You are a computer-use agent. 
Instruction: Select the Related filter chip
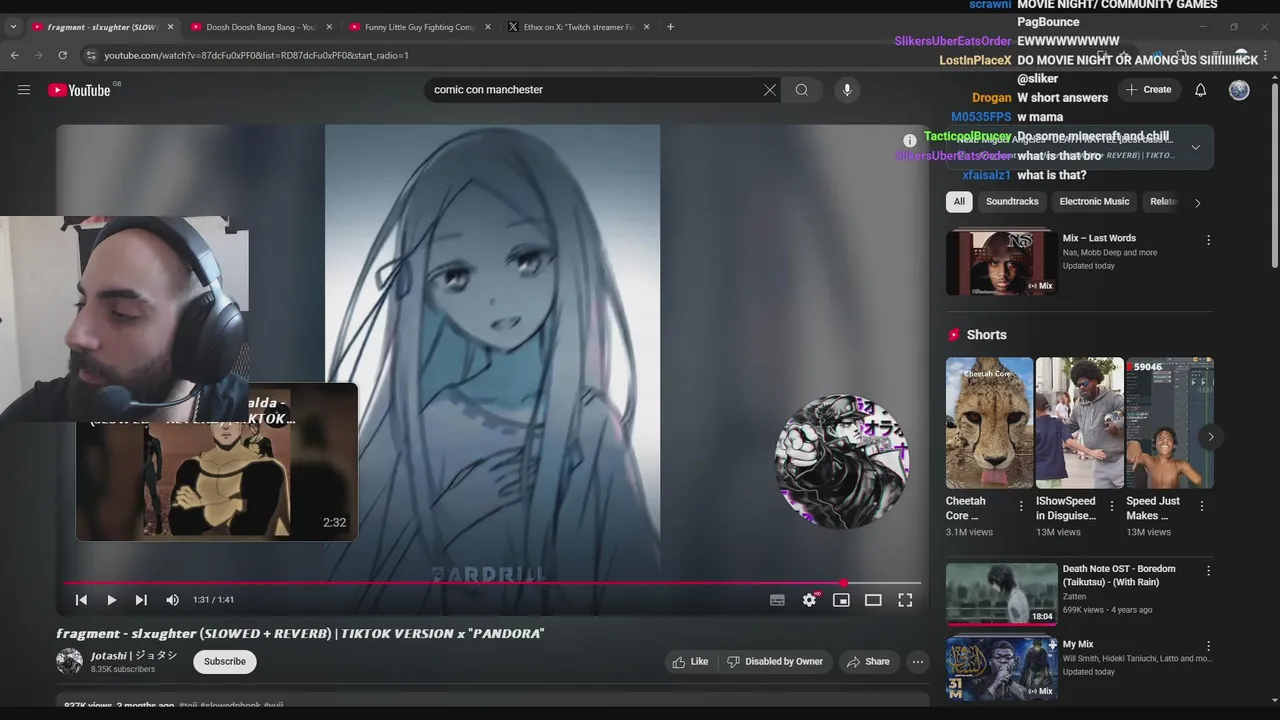pos(1163,202)
